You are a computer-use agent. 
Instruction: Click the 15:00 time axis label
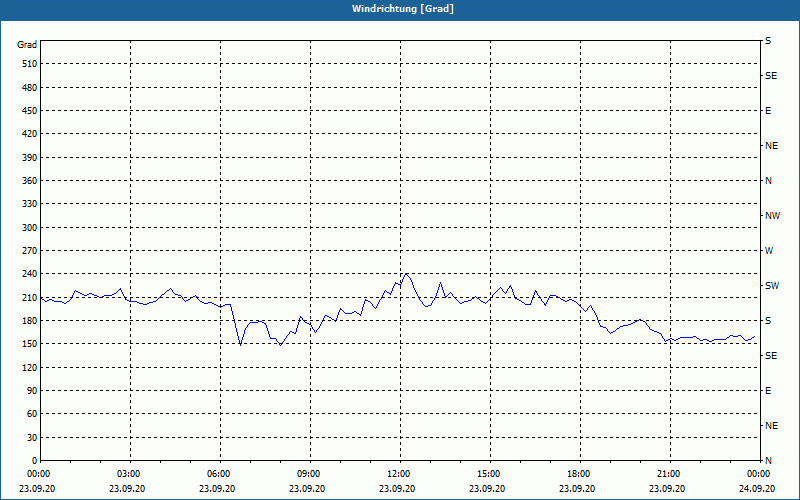[488, 474]
